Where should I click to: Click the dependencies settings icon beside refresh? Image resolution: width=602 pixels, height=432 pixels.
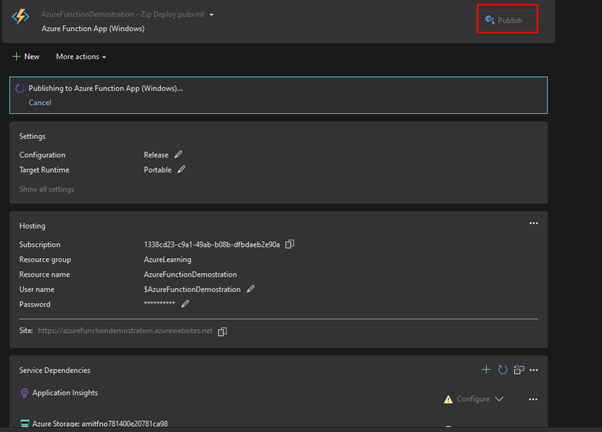tap(519, 369)
